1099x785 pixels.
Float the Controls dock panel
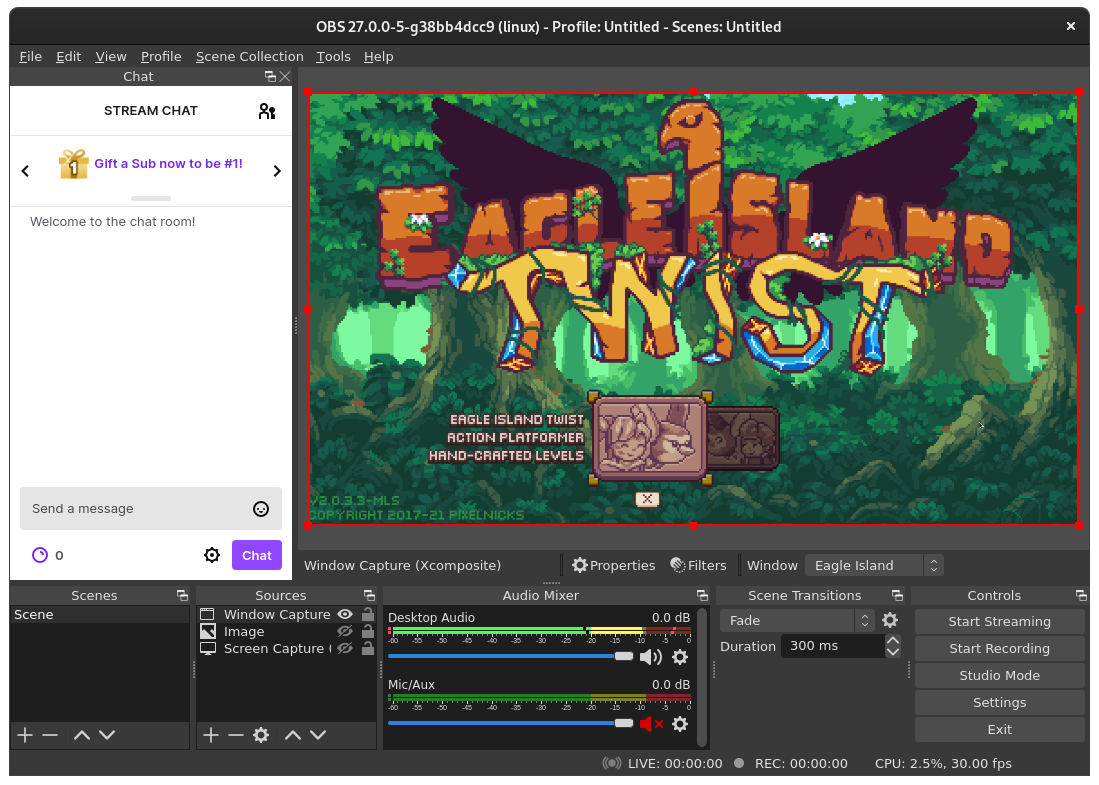tap(1081, 595)
